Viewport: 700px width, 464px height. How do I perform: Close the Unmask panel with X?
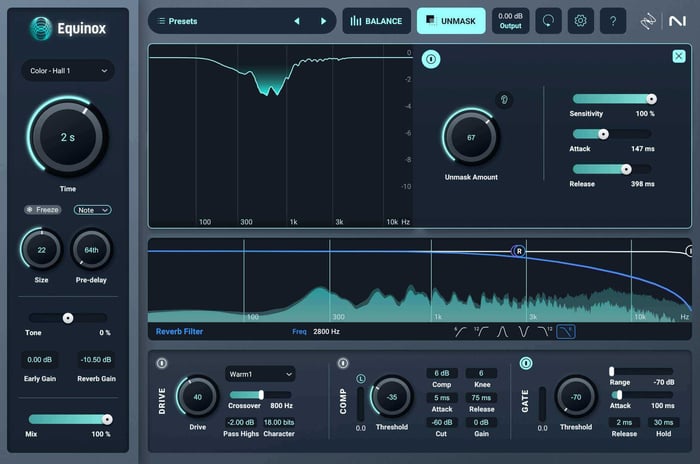tap(679, 56)
